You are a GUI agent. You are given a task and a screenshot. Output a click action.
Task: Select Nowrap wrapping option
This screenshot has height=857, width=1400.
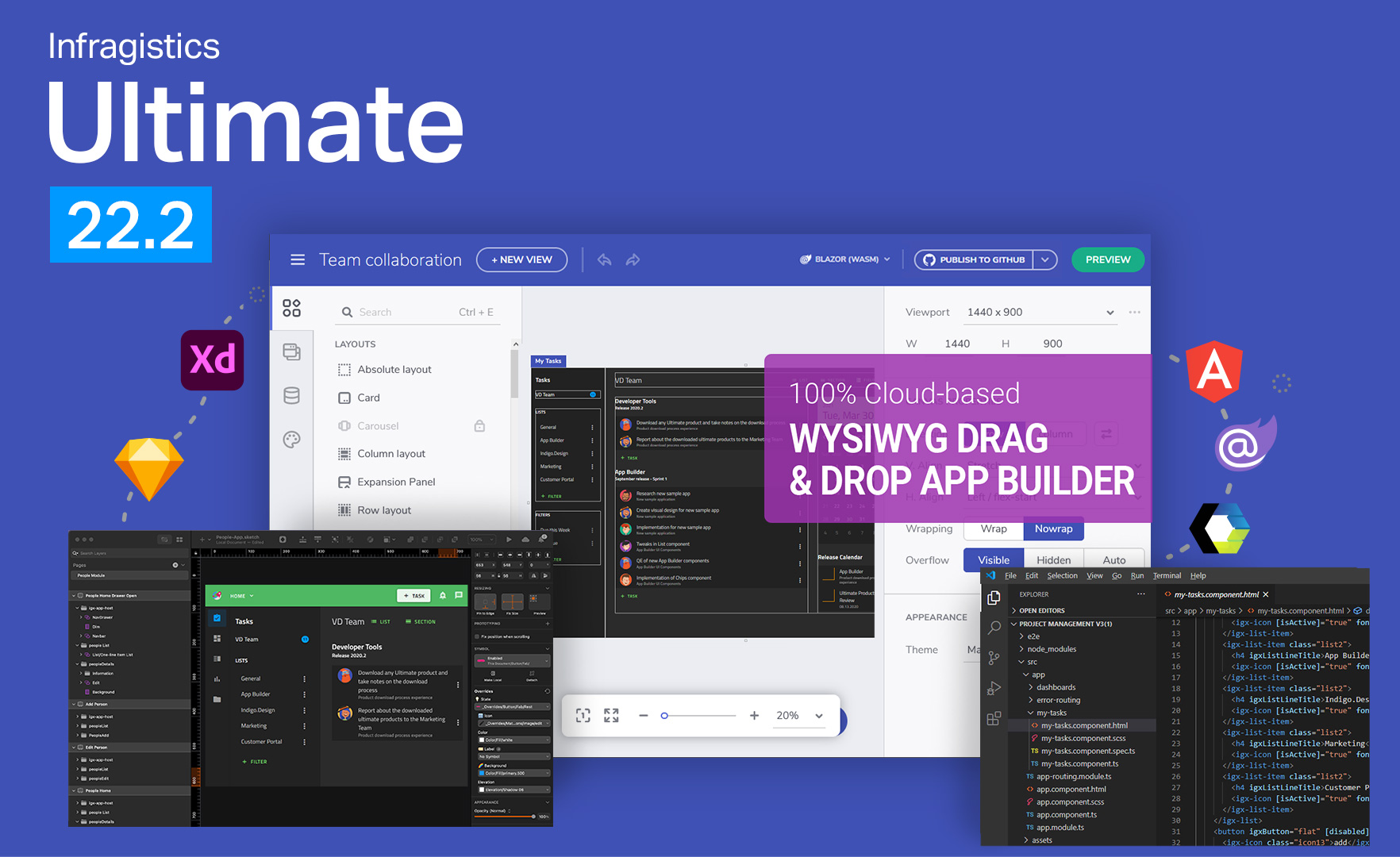point(1053,529)
